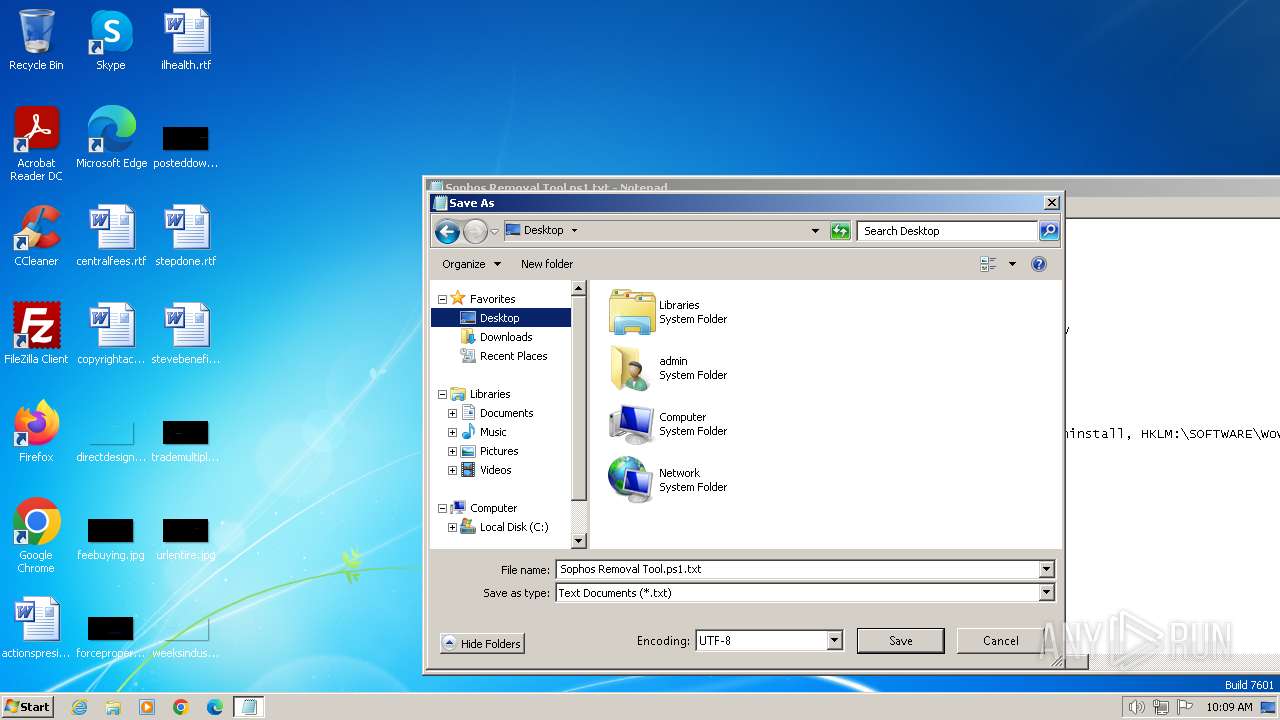Image resolution: width=1280 pixels, height=720 pixels.
Task: Open the File name history dropdown arrow
Action: point(1046,569)
